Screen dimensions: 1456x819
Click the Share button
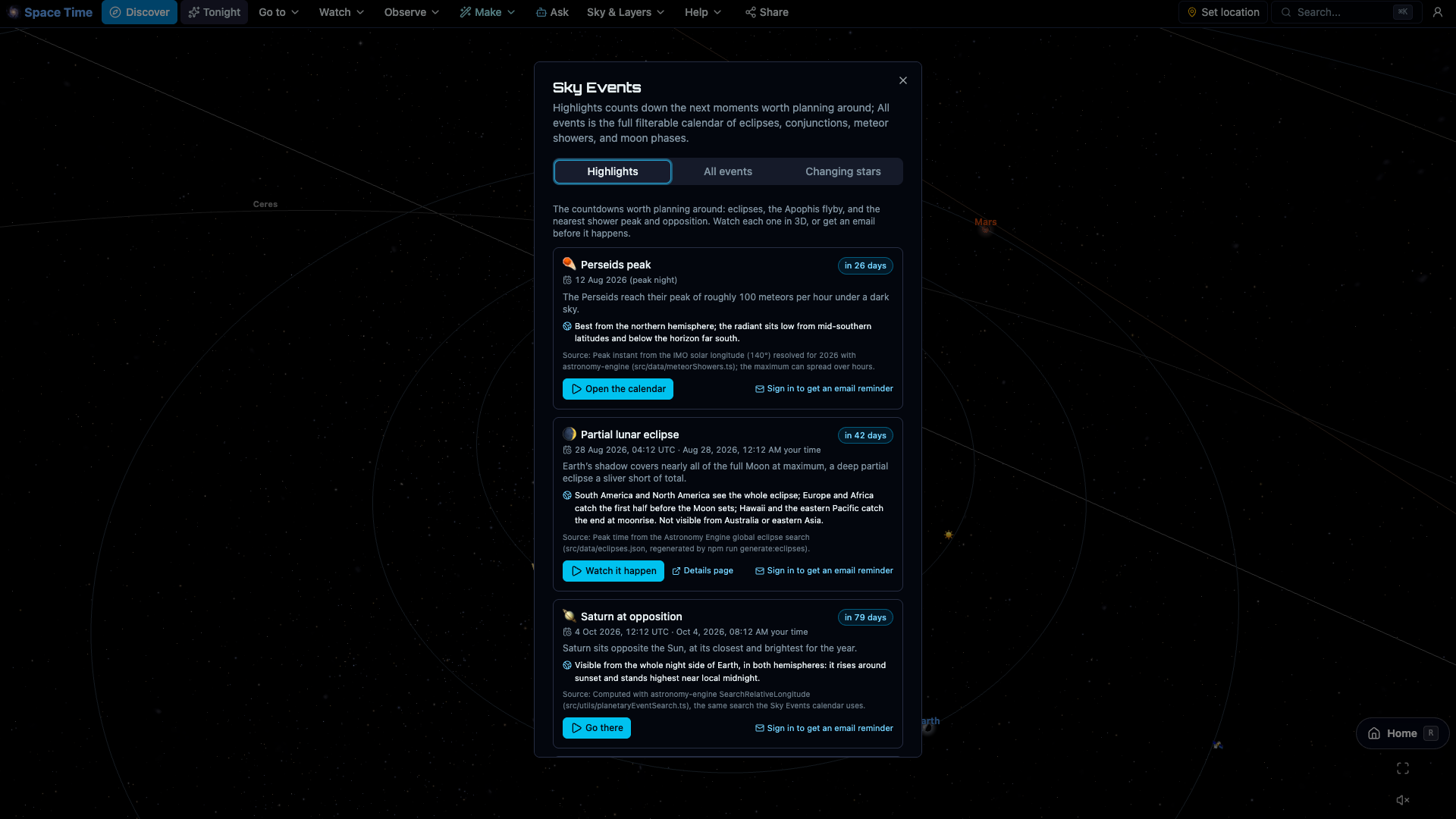767,12
